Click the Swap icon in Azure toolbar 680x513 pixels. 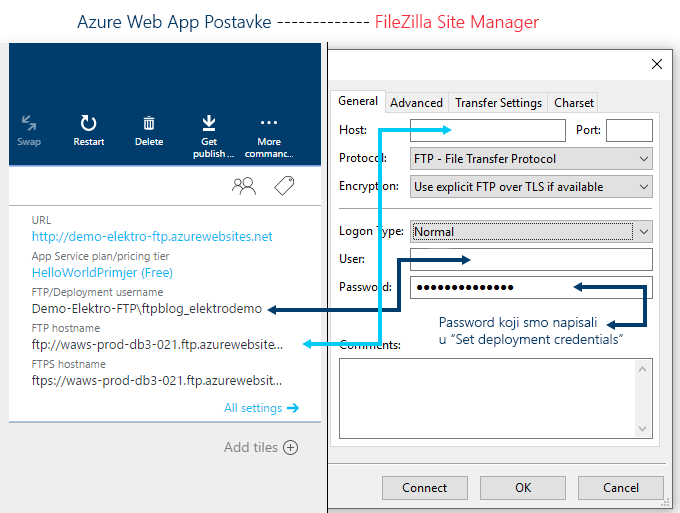coord(29,123)
